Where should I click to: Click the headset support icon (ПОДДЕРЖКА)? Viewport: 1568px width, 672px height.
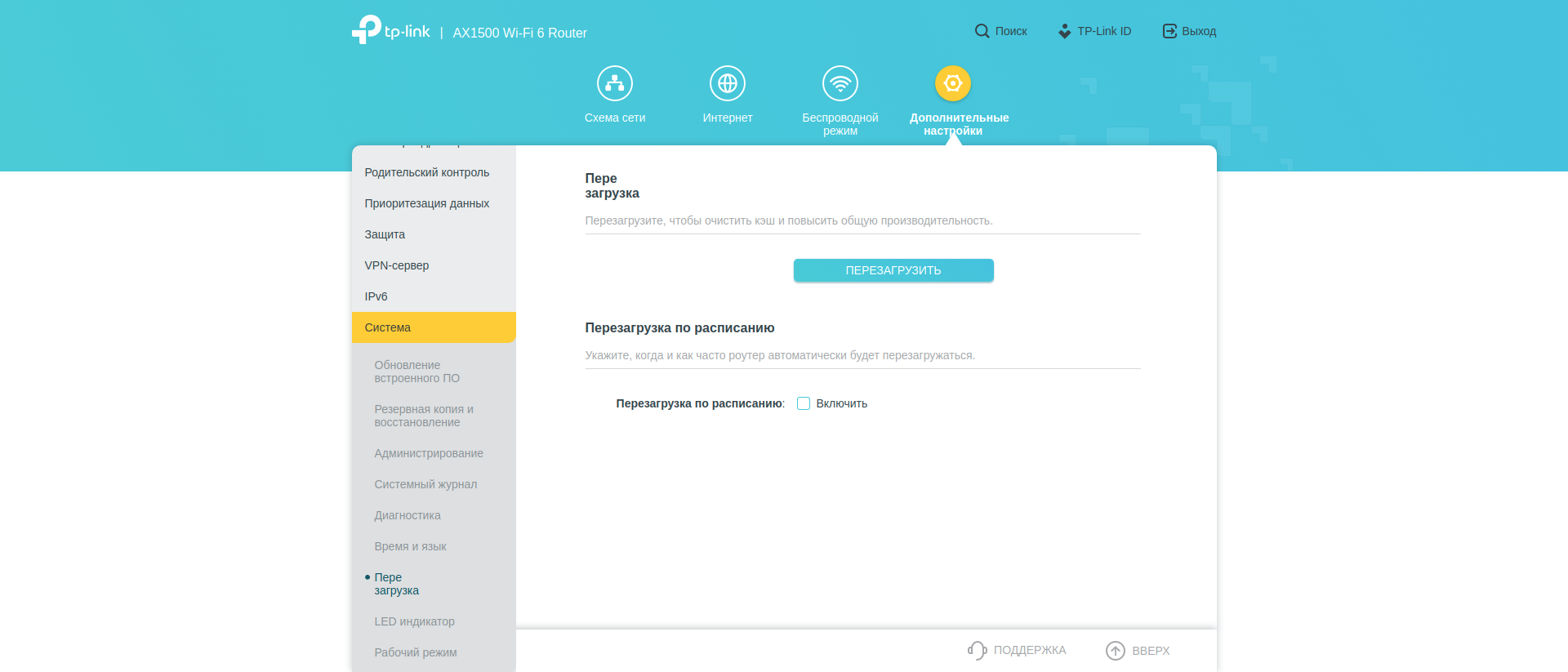pos(977,650)
